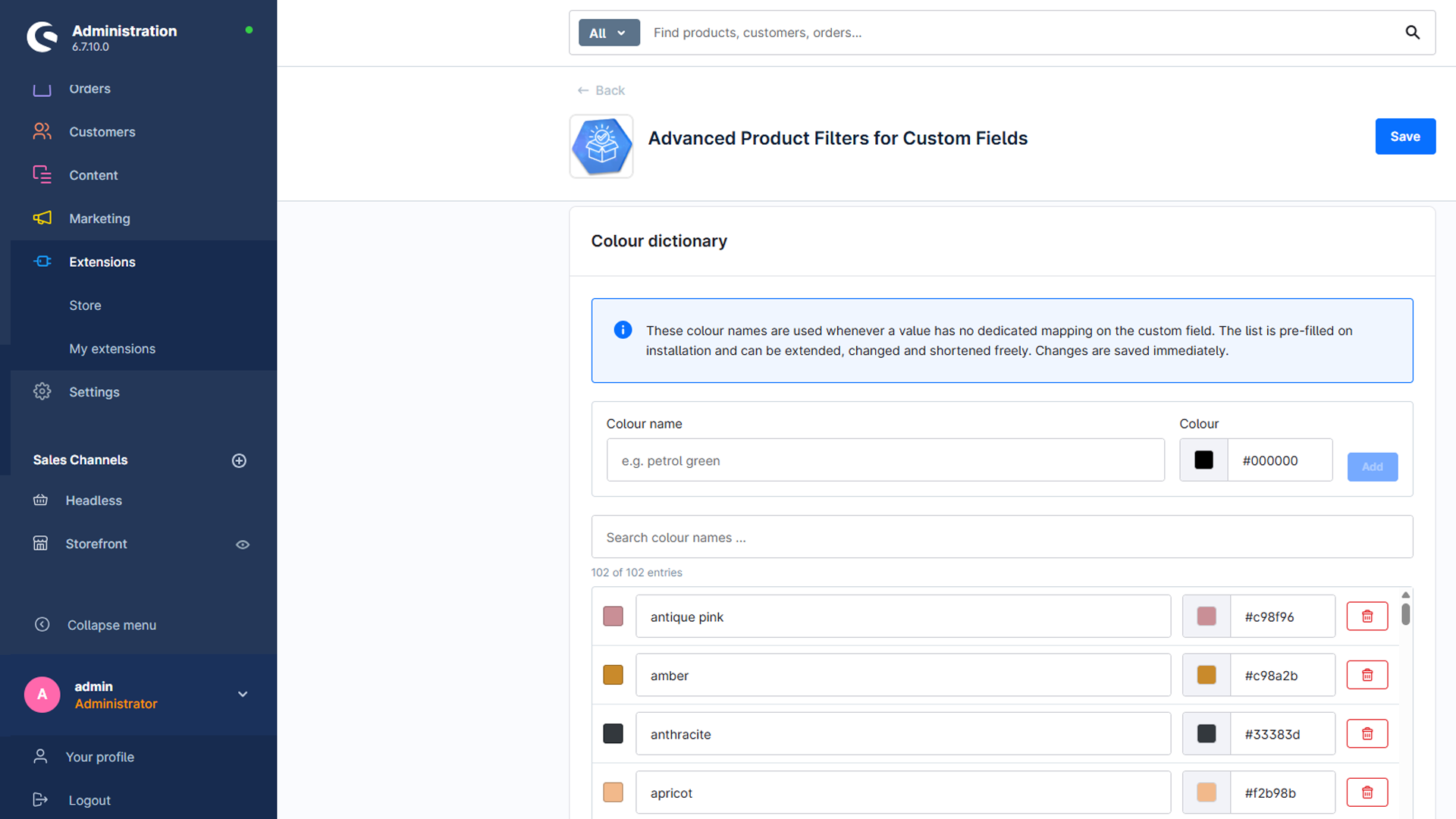Open the anthracite colour picker swatch

(1206, 733)
